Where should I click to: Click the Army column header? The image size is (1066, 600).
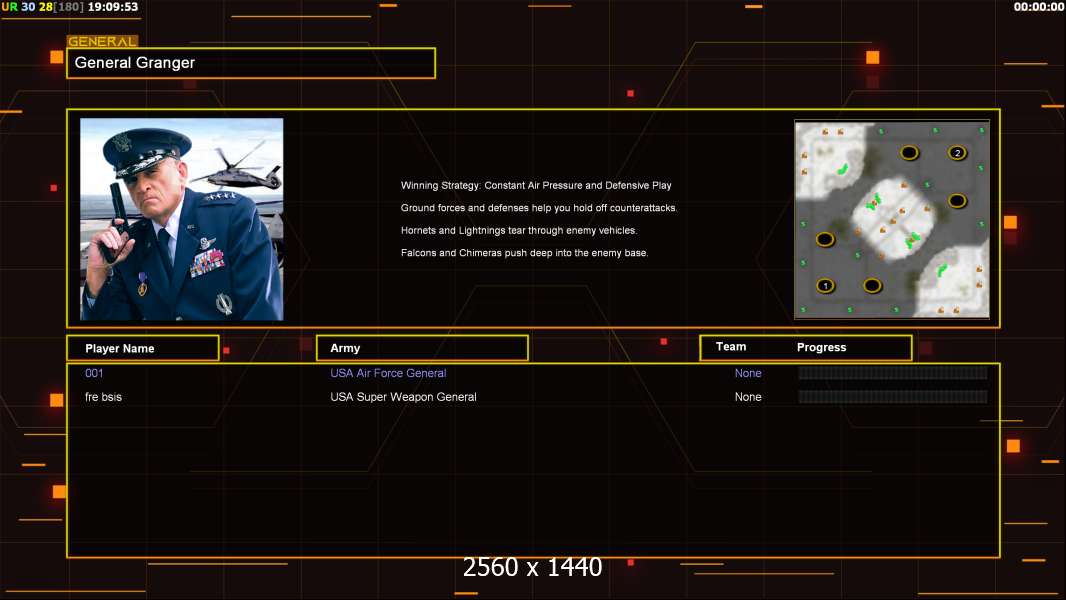422,348
